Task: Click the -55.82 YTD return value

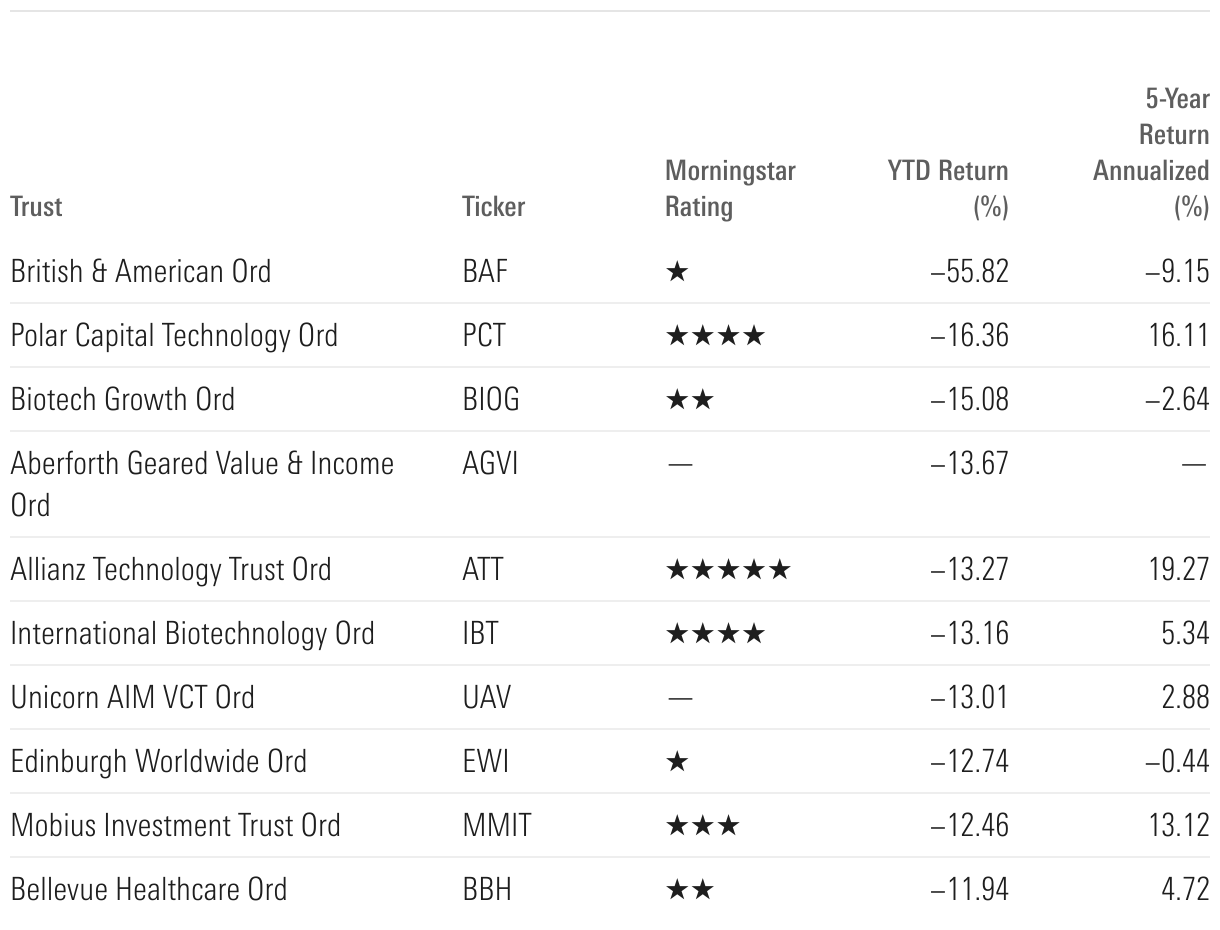Action: click(969, 271)
